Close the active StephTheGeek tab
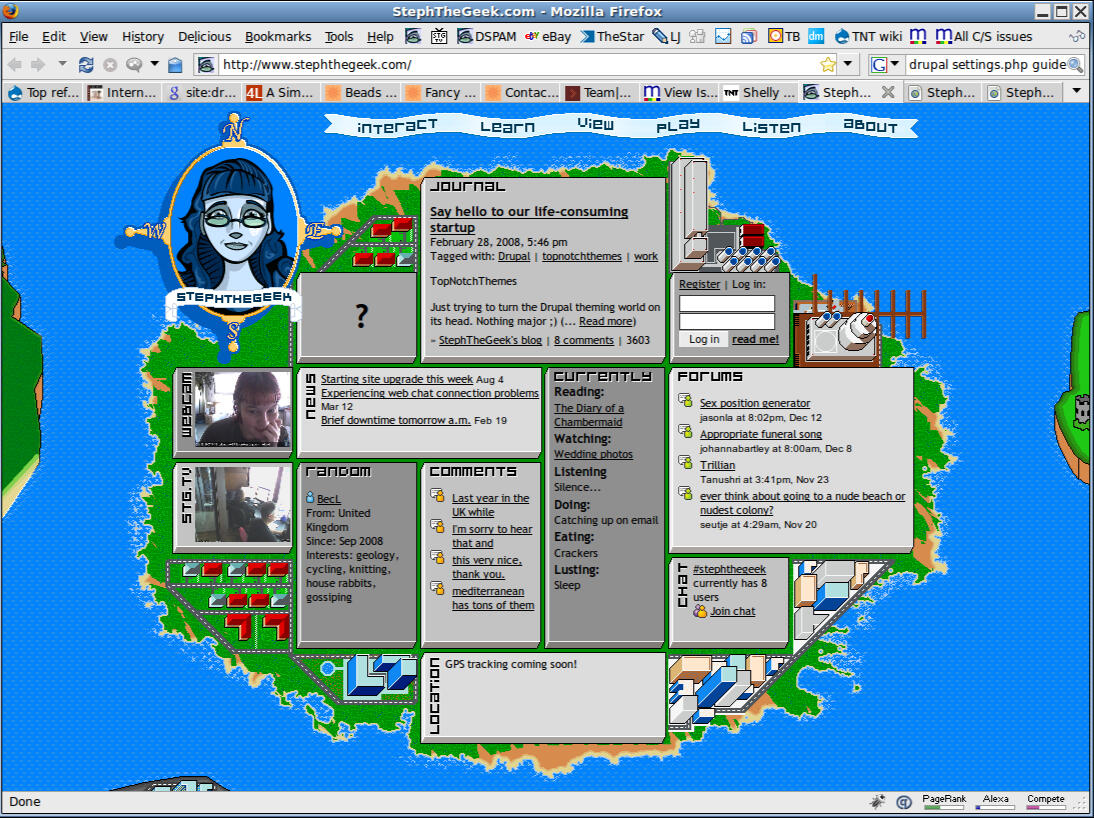Viewport: 1094px width, 818px height. click(x=887, y=92)
